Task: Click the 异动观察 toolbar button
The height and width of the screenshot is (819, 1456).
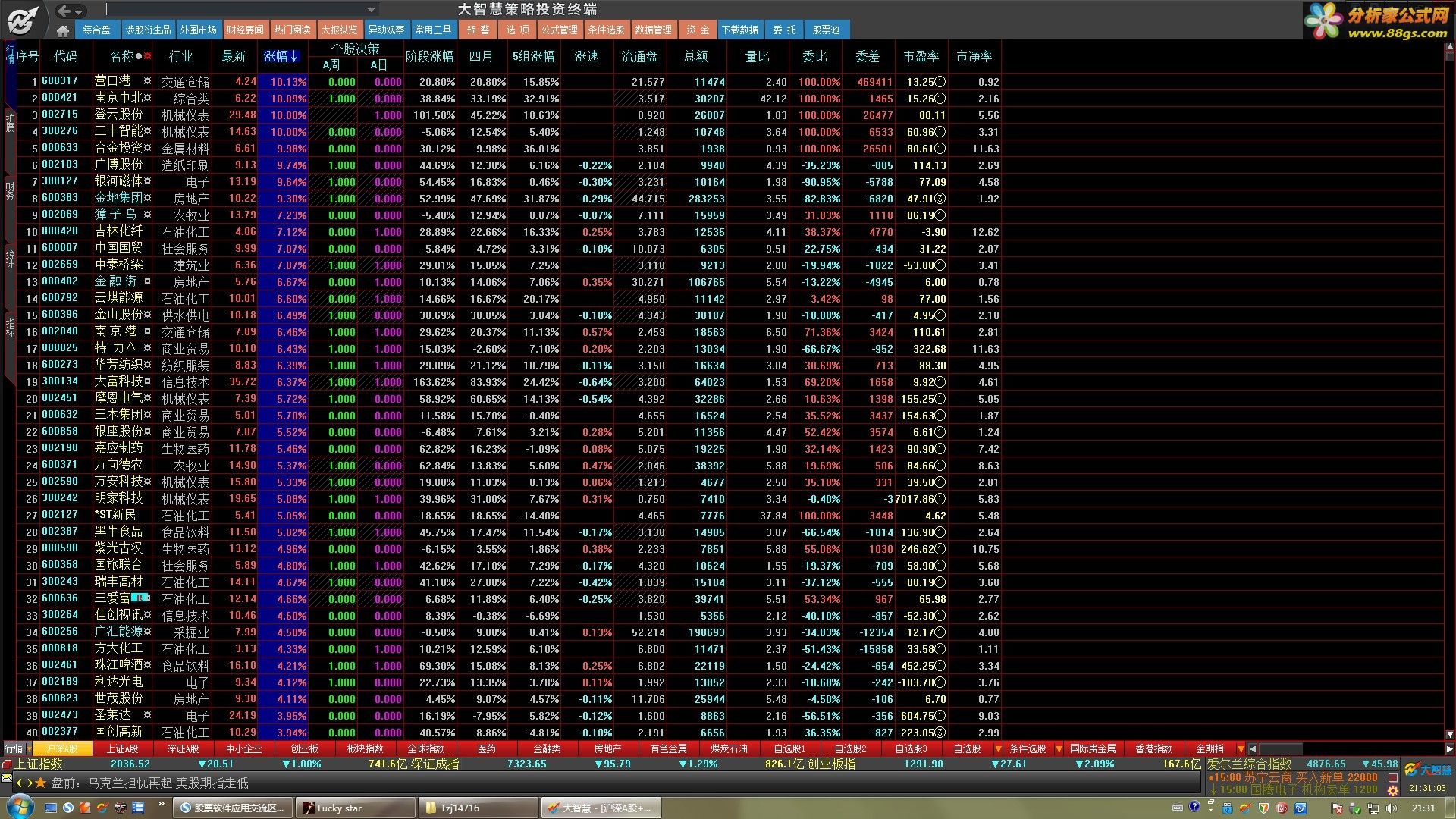Action: pyautogui.click(x=386, y=30)
